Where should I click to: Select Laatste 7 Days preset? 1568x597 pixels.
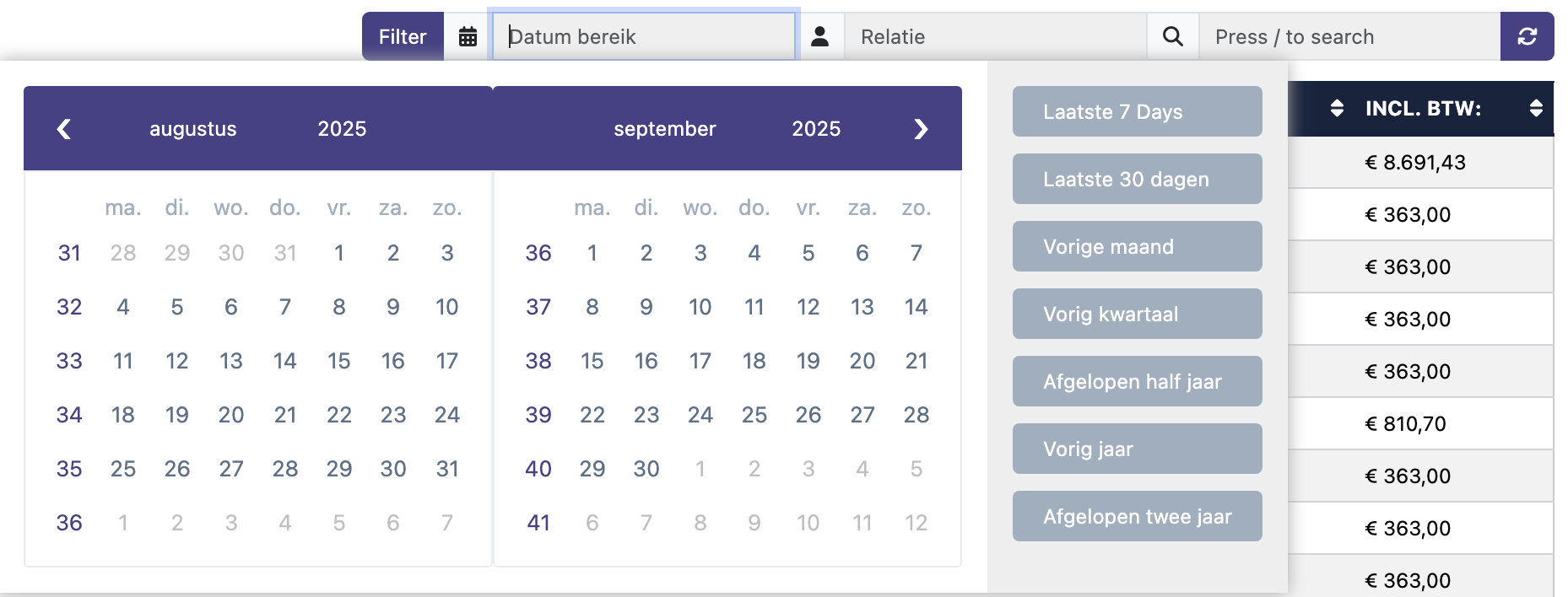tap(1137, 111)
